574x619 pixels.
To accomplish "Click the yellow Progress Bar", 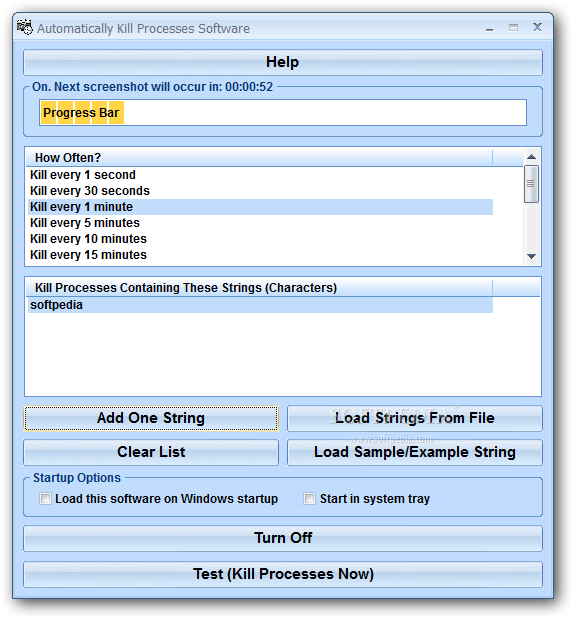I will click(283, 113).
